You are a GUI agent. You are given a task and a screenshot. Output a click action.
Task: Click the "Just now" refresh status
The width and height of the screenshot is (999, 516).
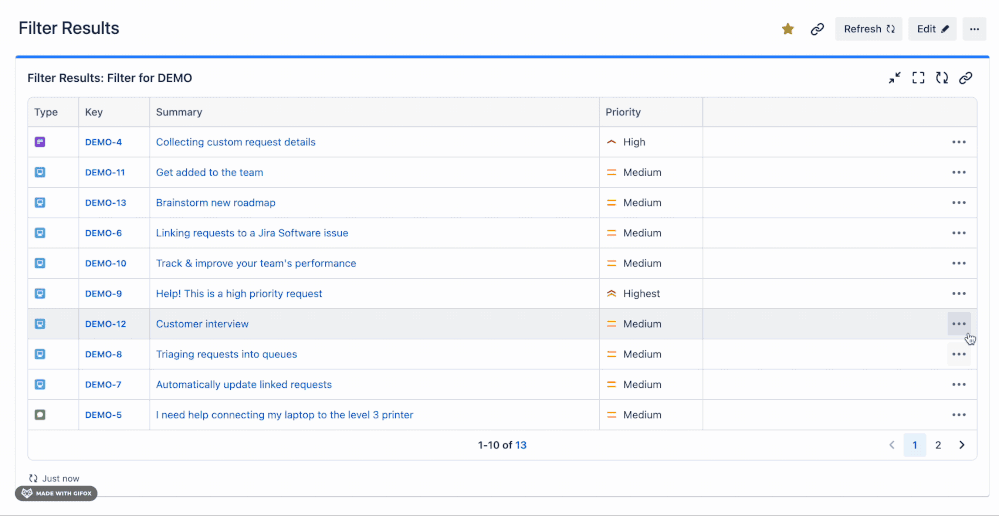pyautogui.click(x=54, y=478)
